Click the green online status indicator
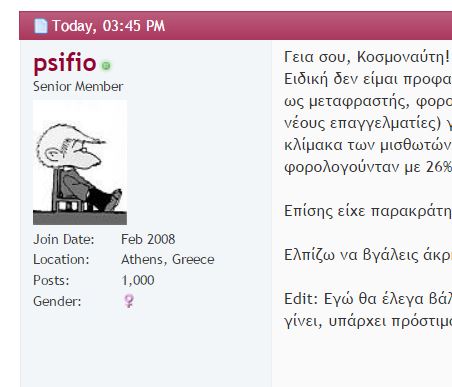The height and width of the screenshot is (387, 452). click(106, 66)
